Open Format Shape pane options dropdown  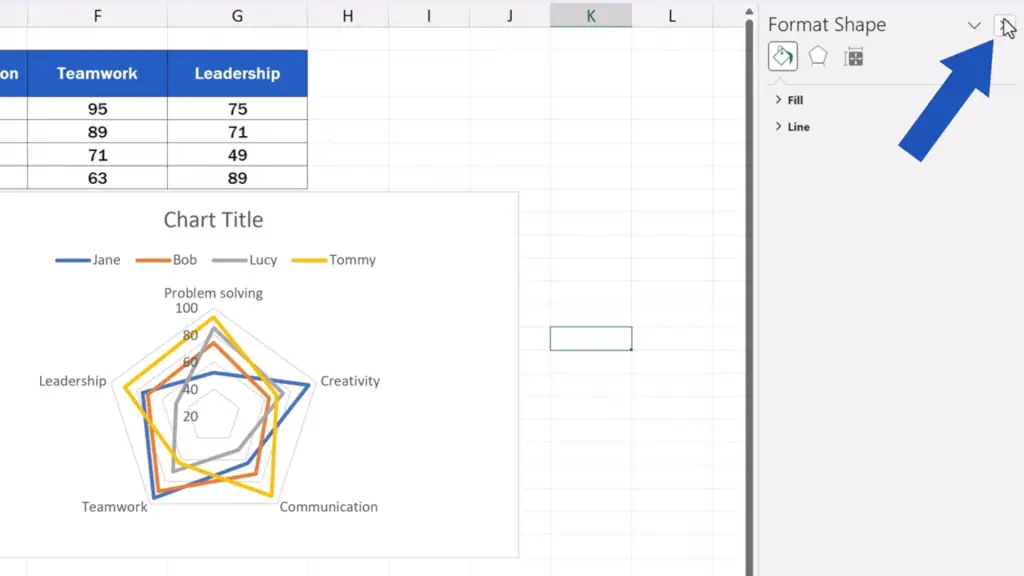coord(974,25)
